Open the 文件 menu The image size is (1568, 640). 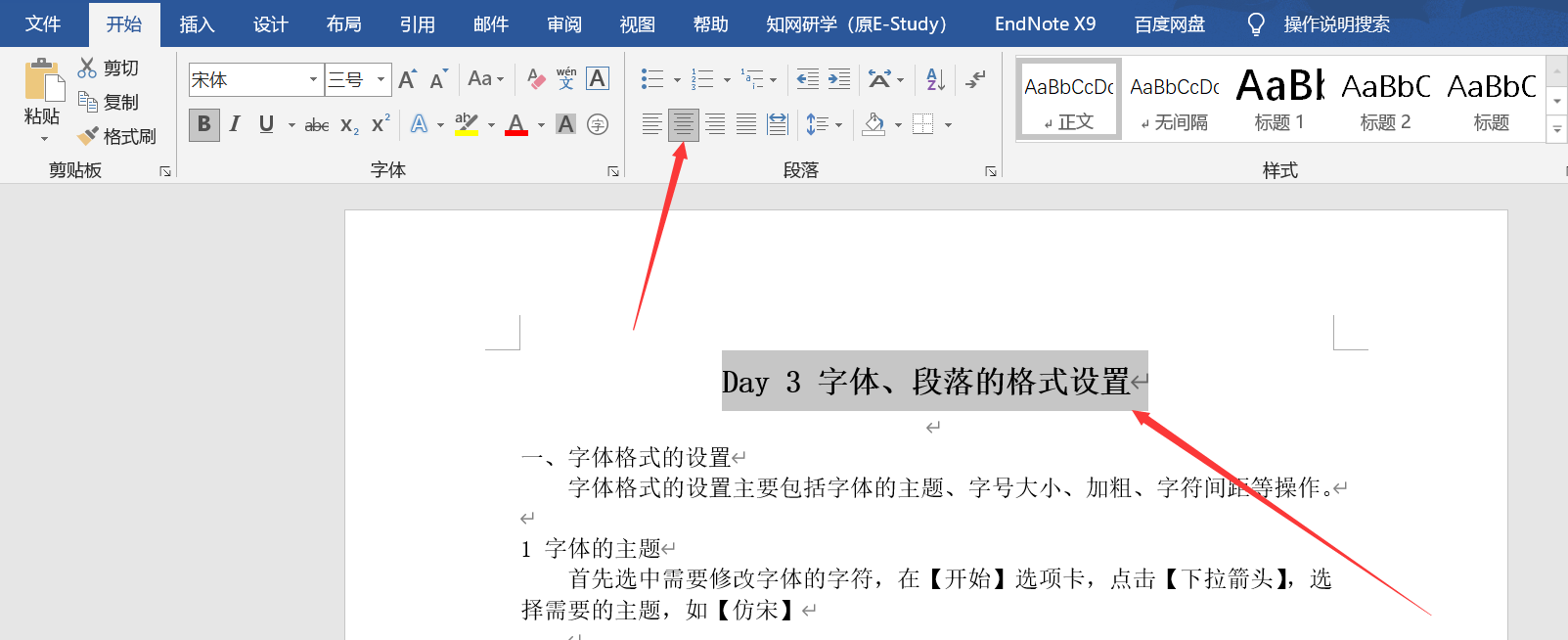click(43, 23)
